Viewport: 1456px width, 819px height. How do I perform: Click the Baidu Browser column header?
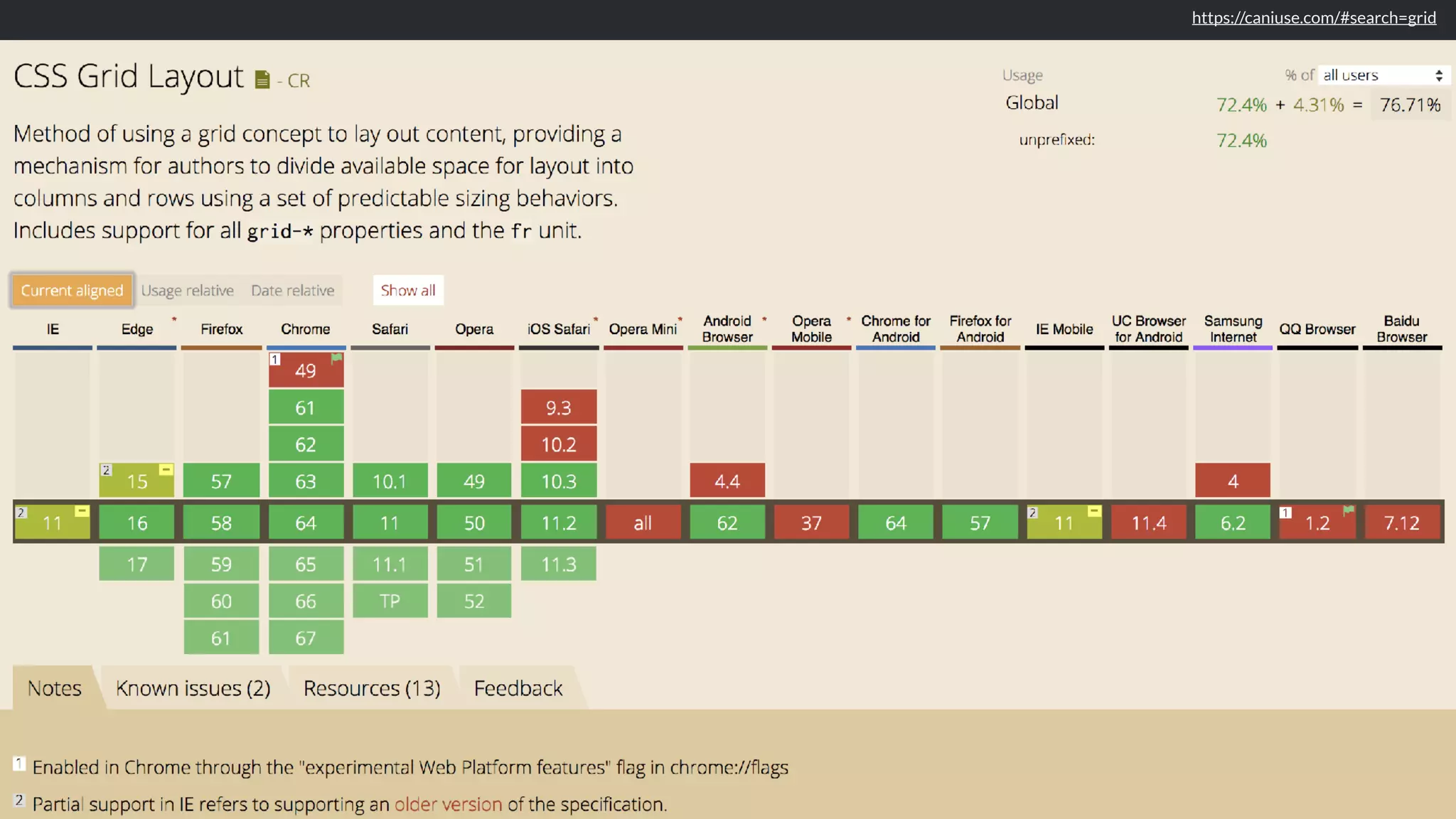click(1401, 329)
